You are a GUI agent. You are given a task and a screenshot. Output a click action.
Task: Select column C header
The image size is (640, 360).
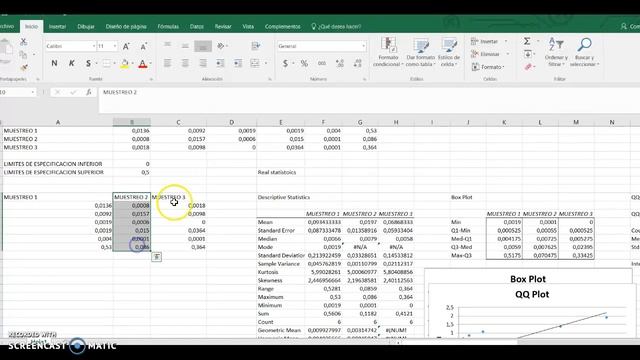tap(178, 122)
